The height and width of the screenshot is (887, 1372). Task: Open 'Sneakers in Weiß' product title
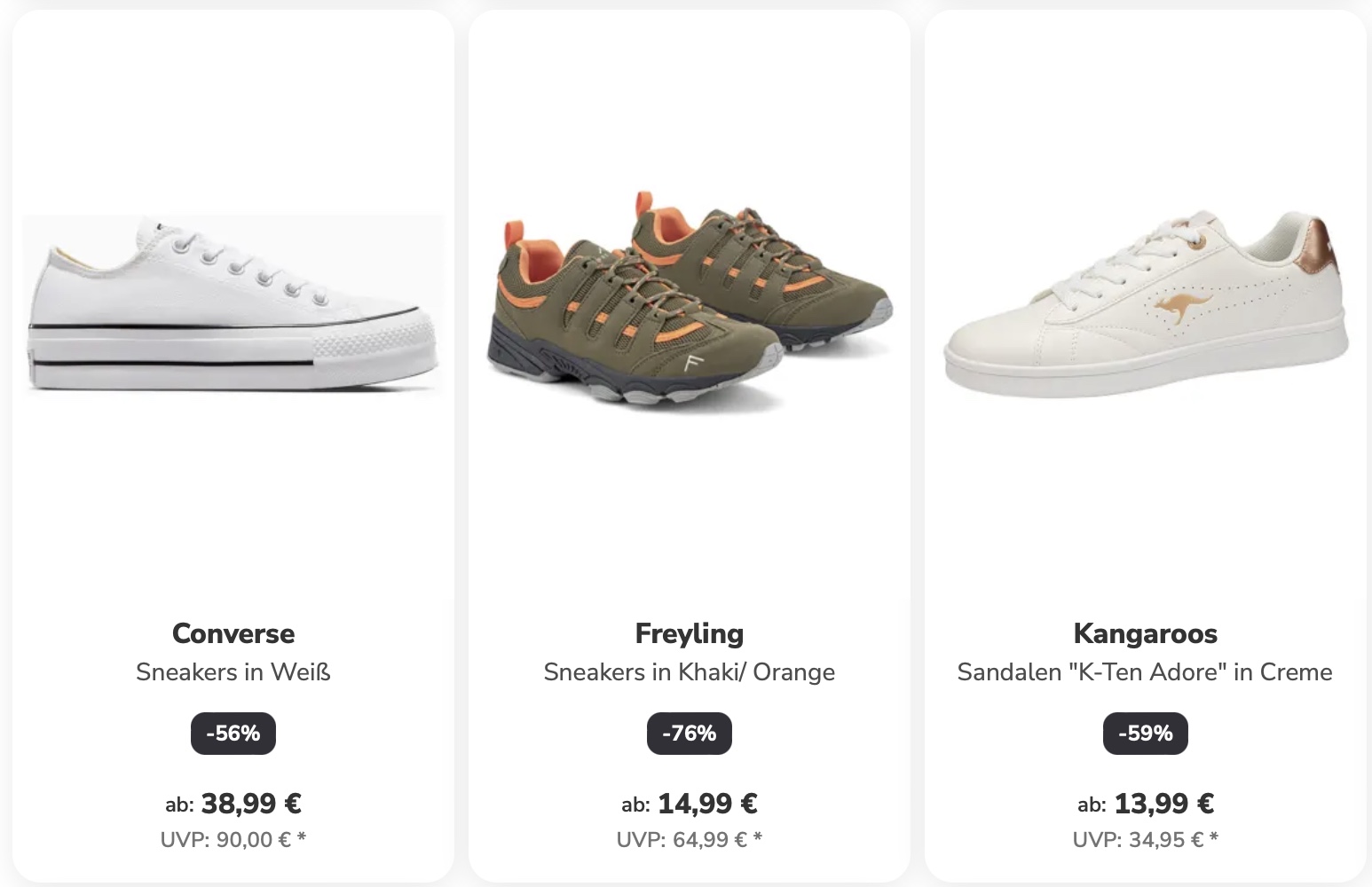[x=233, y=672]
